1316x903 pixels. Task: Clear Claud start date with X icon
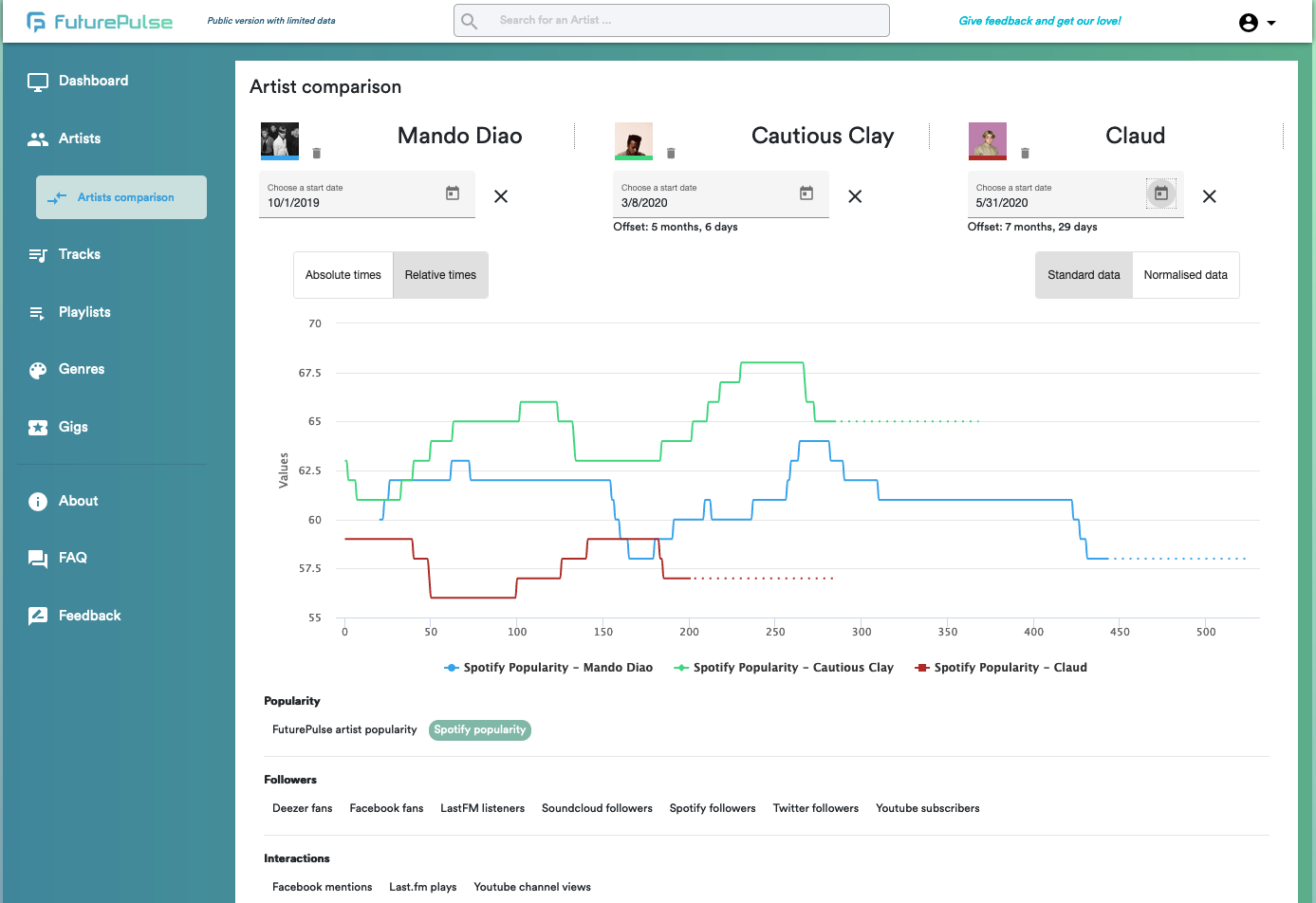(x=1209, y=196)
